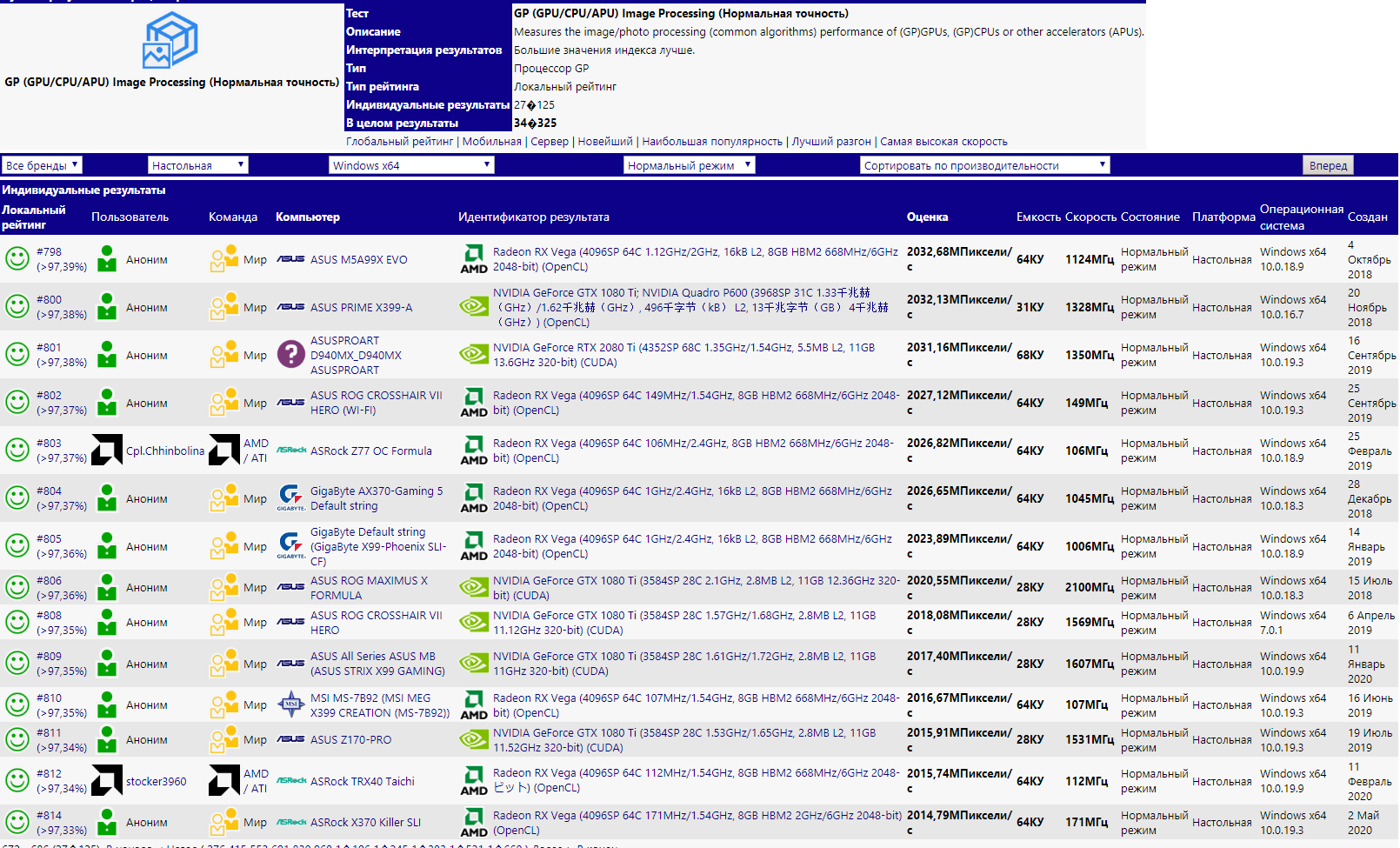Screen dimensions: 1400x848
Task: Open the ASRock X370 Killer SLI link
Action: tap(366, 822)
